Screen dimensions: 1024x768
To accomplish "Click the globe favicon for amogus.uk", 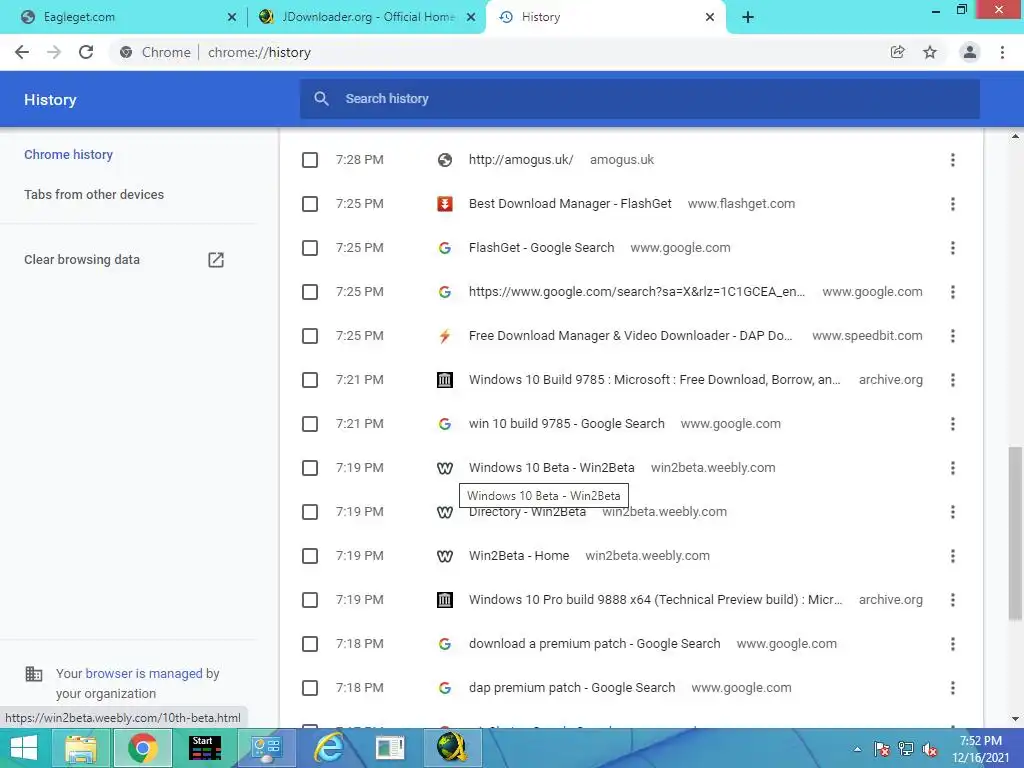I will (445, 160).
